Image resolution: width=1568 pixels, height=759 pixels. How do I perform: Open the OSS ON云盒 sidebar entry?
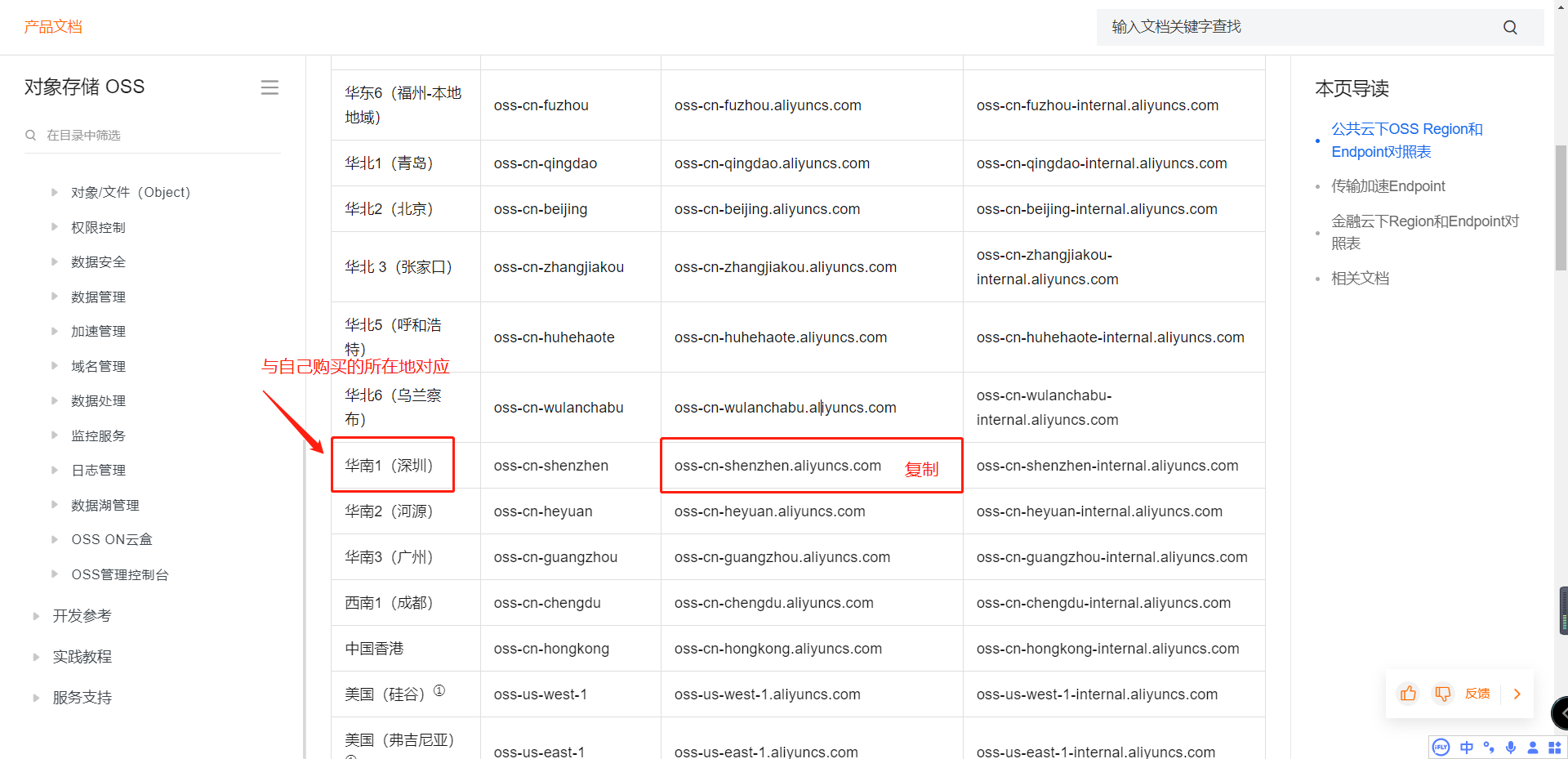(x=112, y=539)
